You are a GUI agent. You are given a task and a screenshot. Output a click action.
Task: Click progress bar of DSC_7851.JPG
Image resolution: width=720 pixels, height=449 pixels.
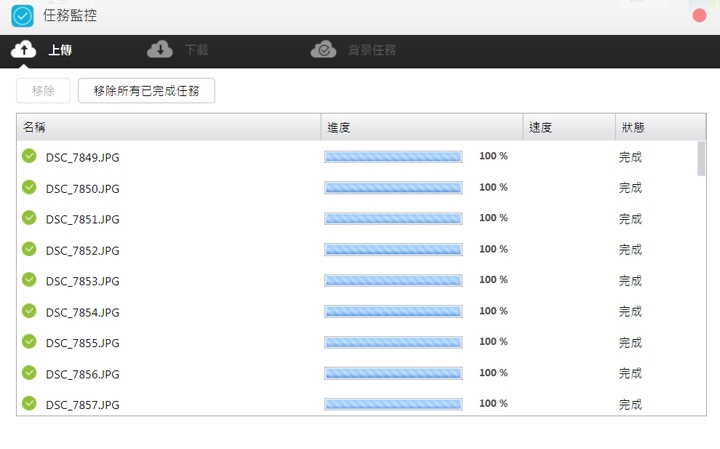[393, 218]
